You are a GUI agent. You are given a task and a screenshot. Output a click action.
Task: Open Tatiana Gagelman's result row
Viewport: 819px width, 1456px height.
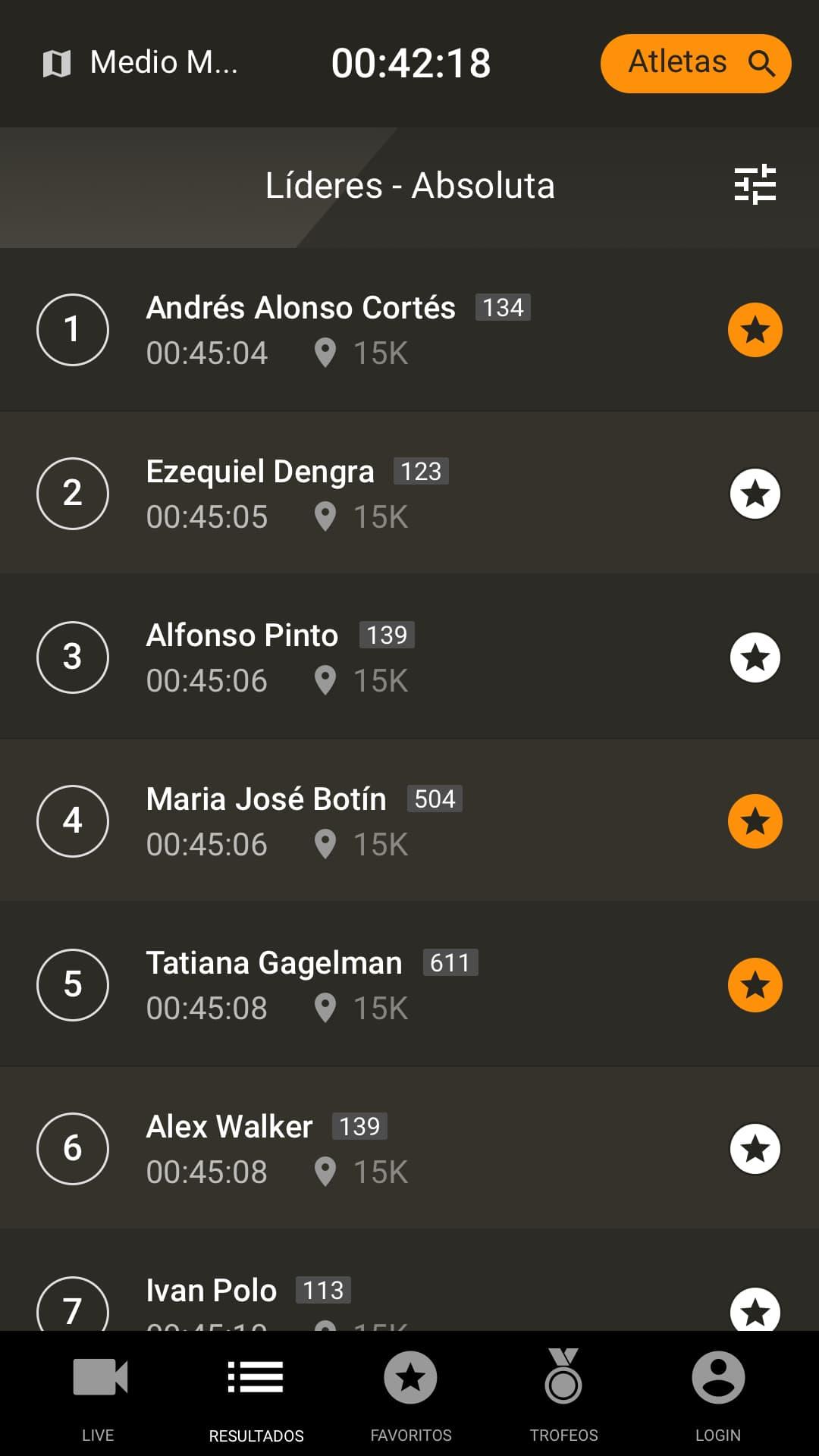tap(409, 985)
